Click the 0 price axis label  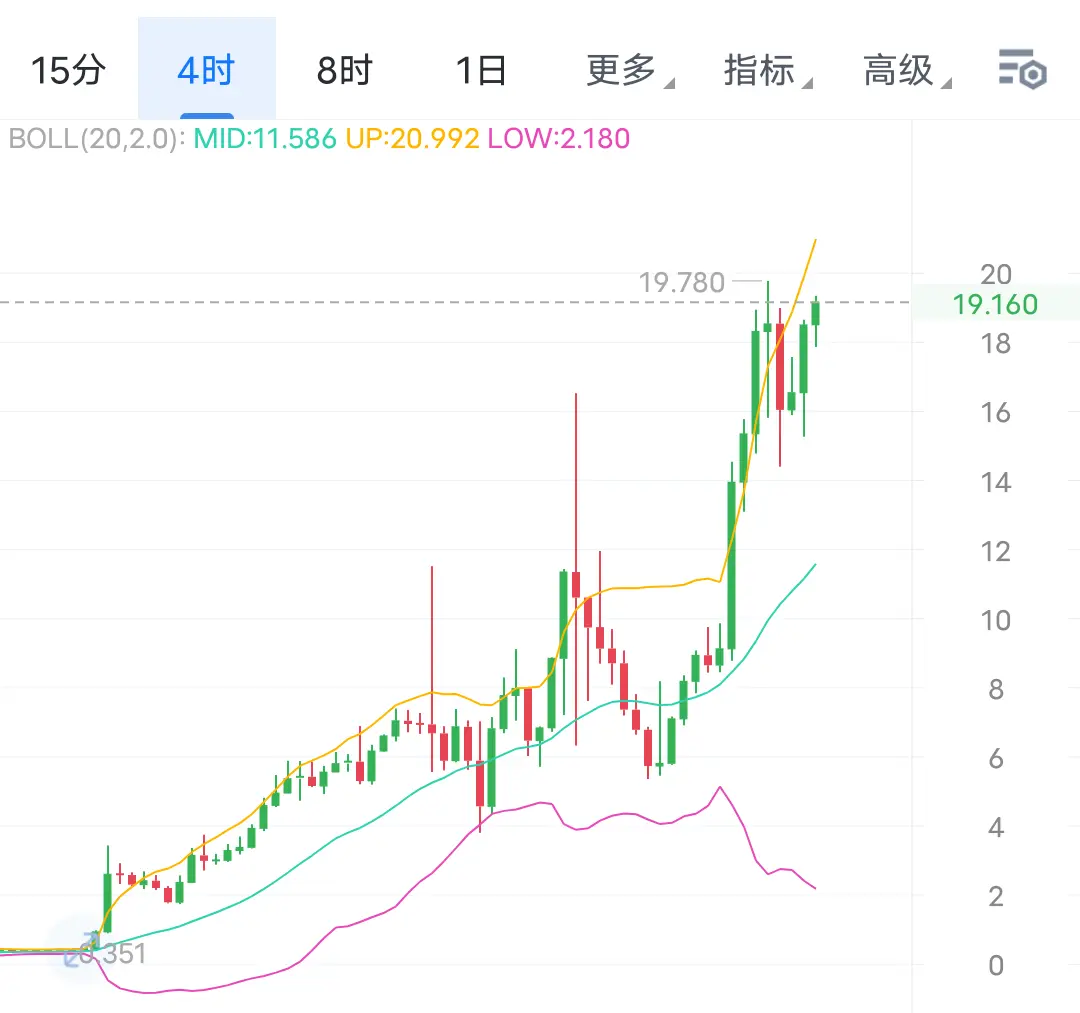[x=996, y=965]
